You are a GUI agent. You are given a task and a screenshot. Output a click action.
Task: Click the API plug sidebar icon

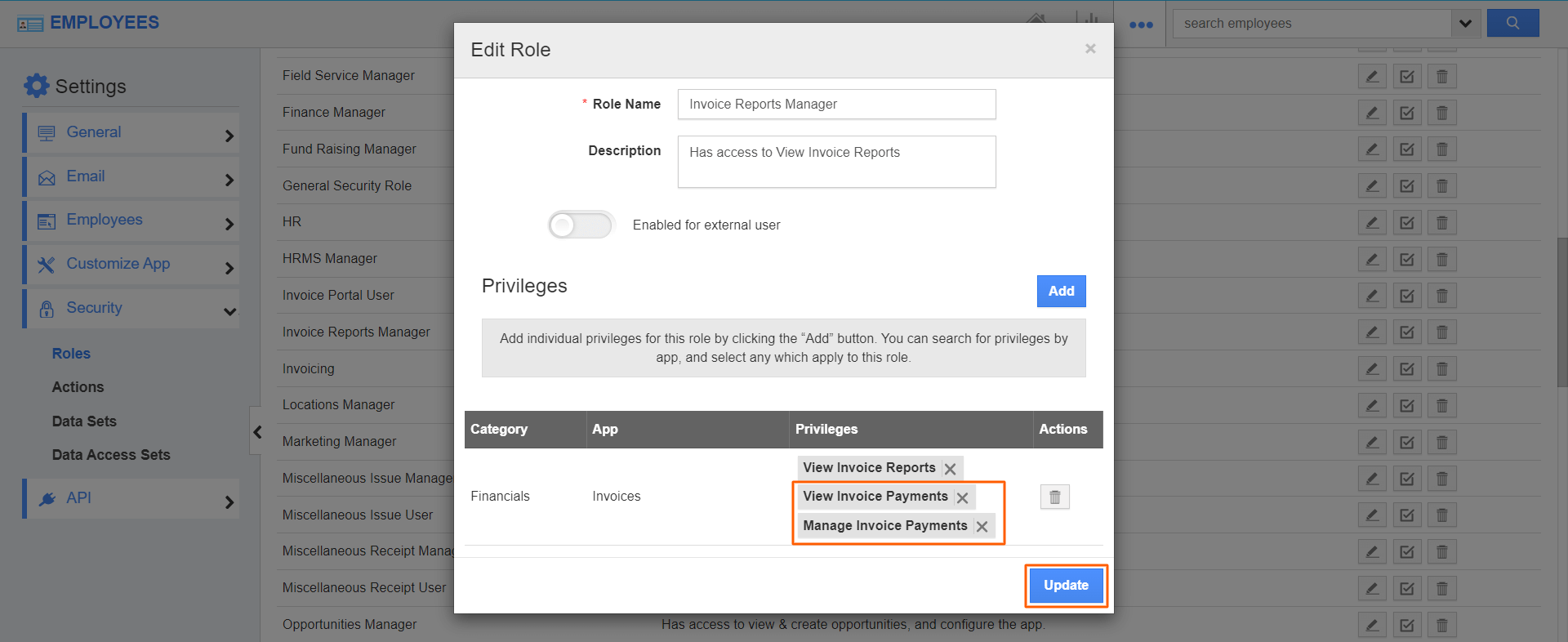point(47,499)
